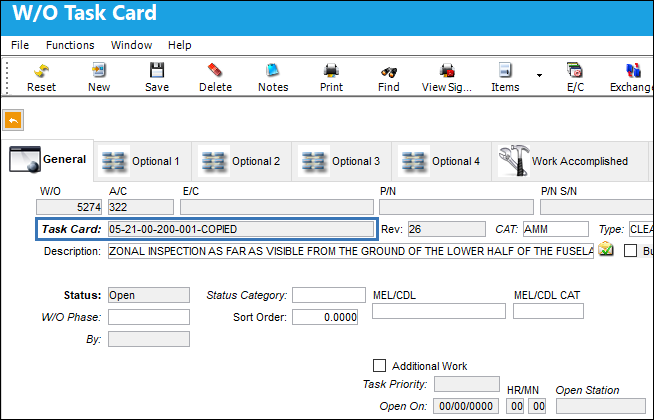Click the W/O Phase: label

71,317
